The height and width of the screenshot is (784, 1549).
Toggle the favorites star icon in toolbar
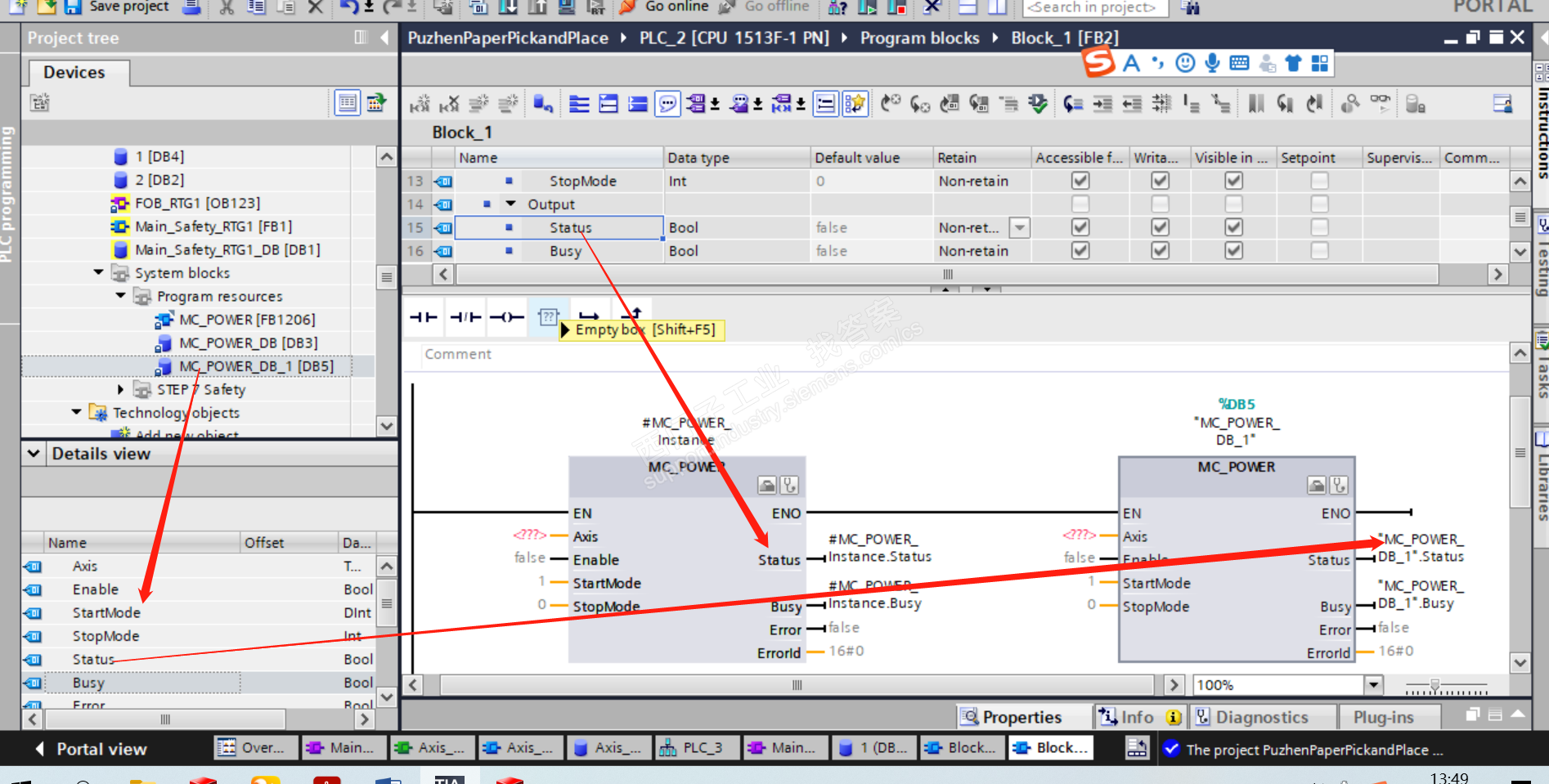tap(855, 104)
